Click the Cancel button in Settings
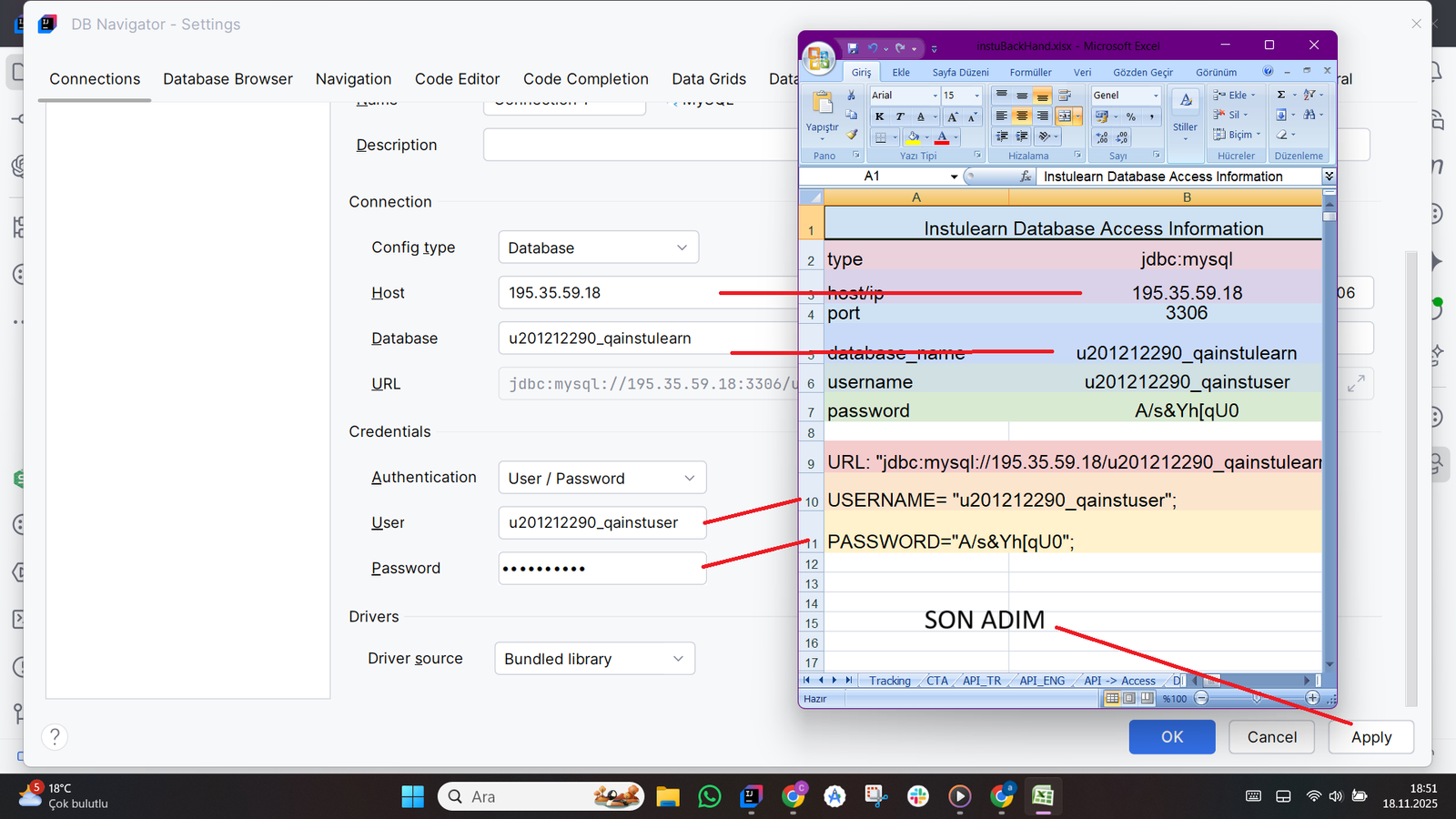This screenshot has width=1456, height=819. (x=1272, y=737)
